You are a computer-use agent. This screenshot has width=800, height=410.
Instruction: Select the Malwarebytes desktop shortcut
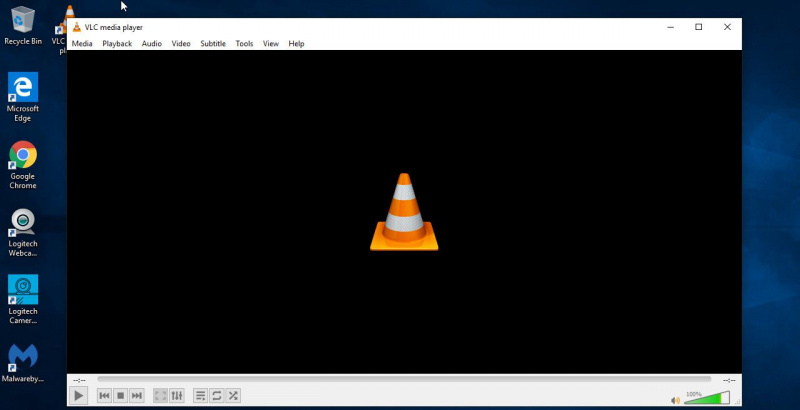22,363
